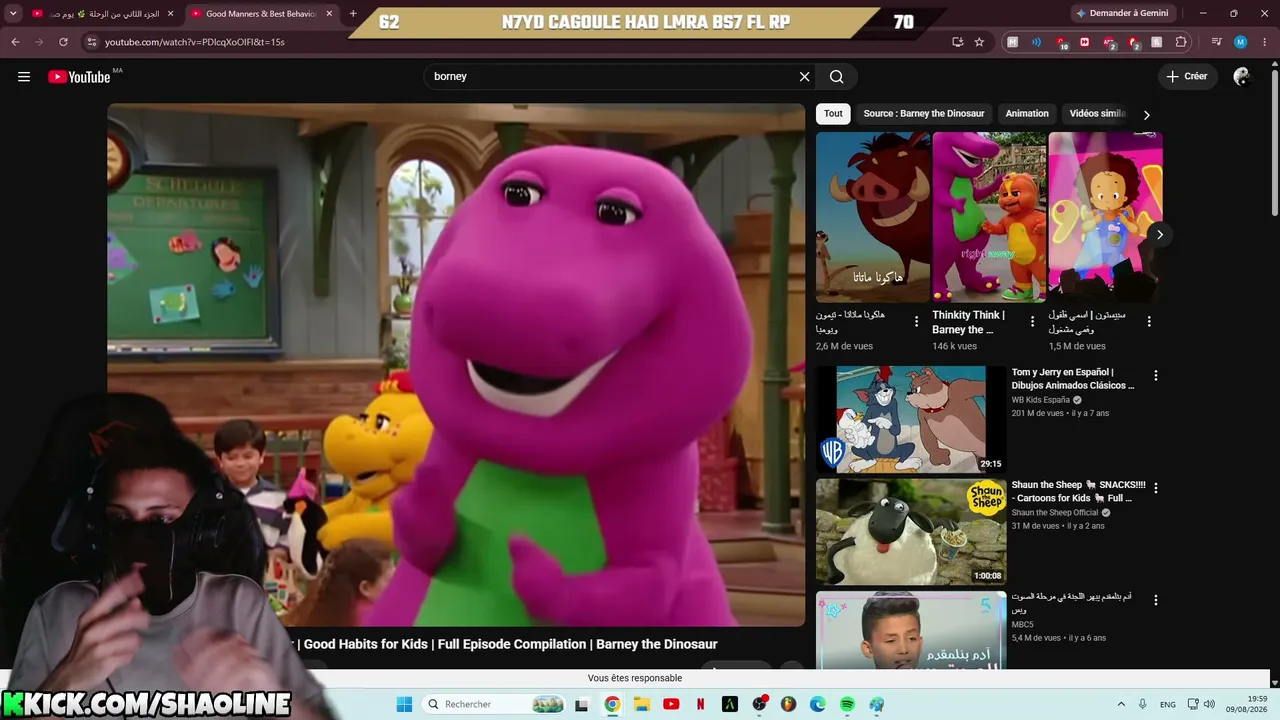Open options for Shaun the Sheep video
The image size is (1280, 720).
pos(1156,488)
